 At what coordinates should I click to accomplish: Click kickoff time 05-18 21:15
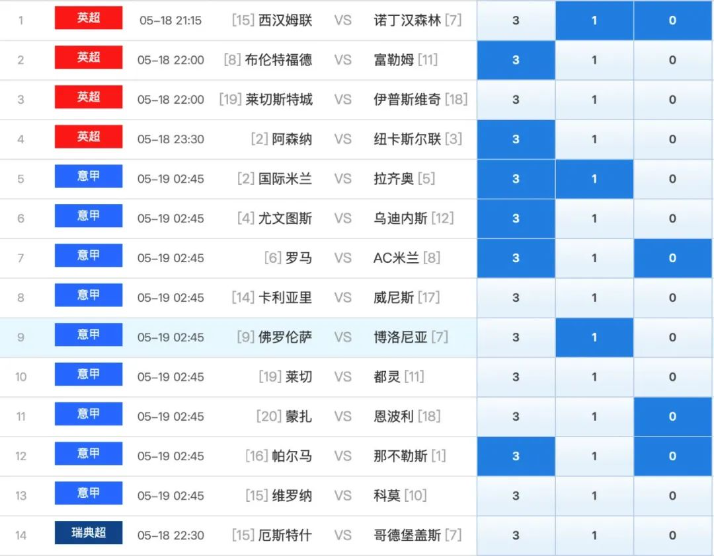[171, 21]
